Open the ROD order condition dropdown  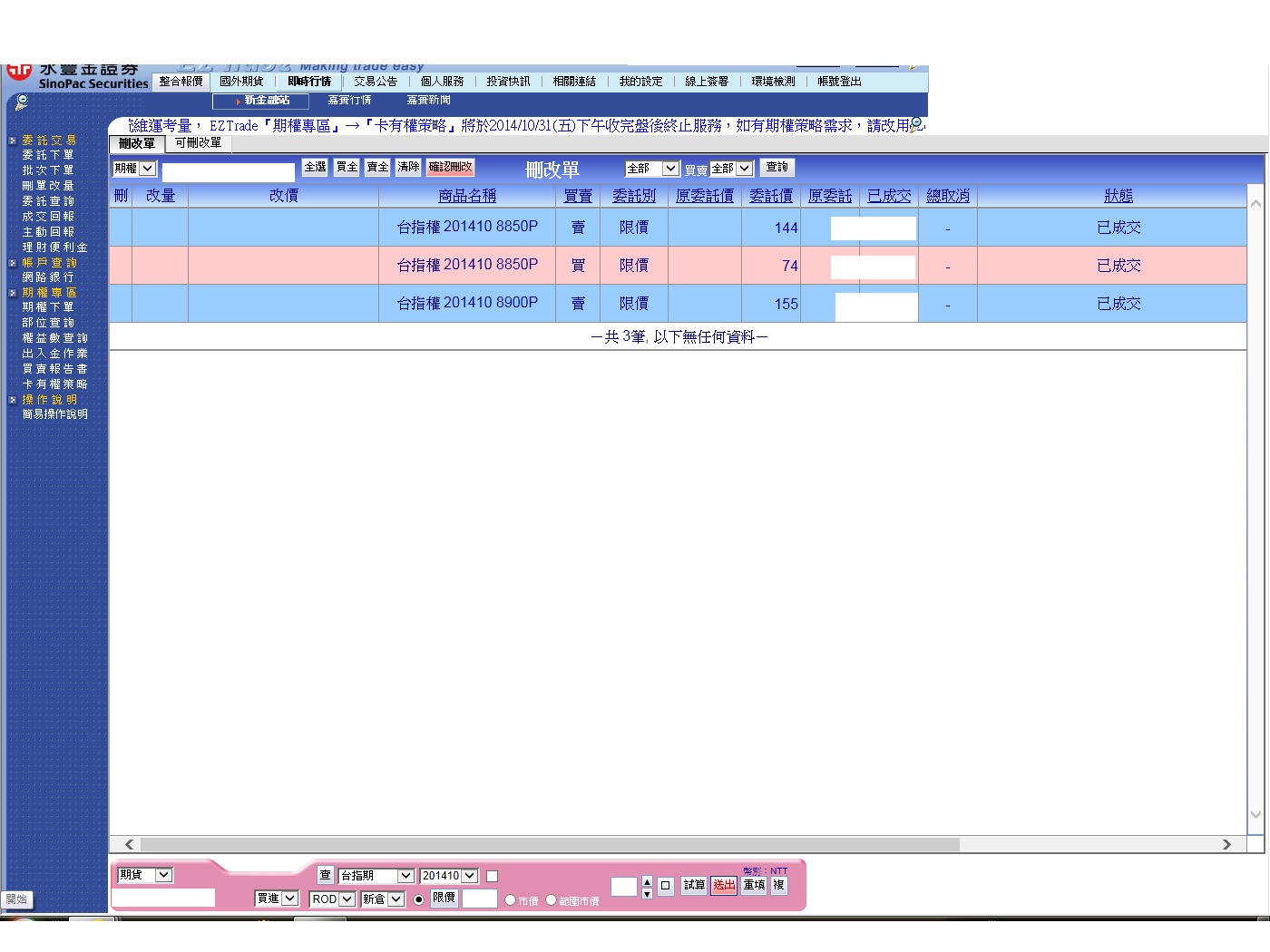coord(332,899)
